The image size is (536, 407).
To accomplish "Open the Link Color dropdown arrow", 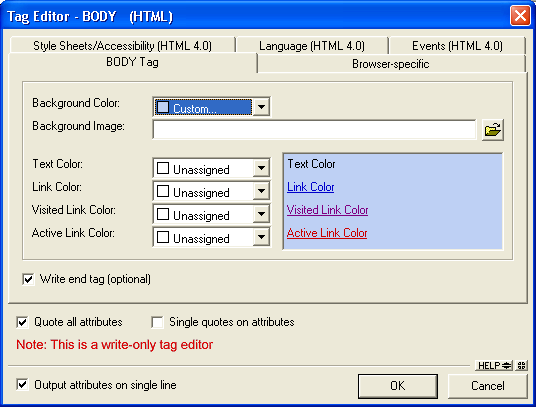I will [262, 191].
